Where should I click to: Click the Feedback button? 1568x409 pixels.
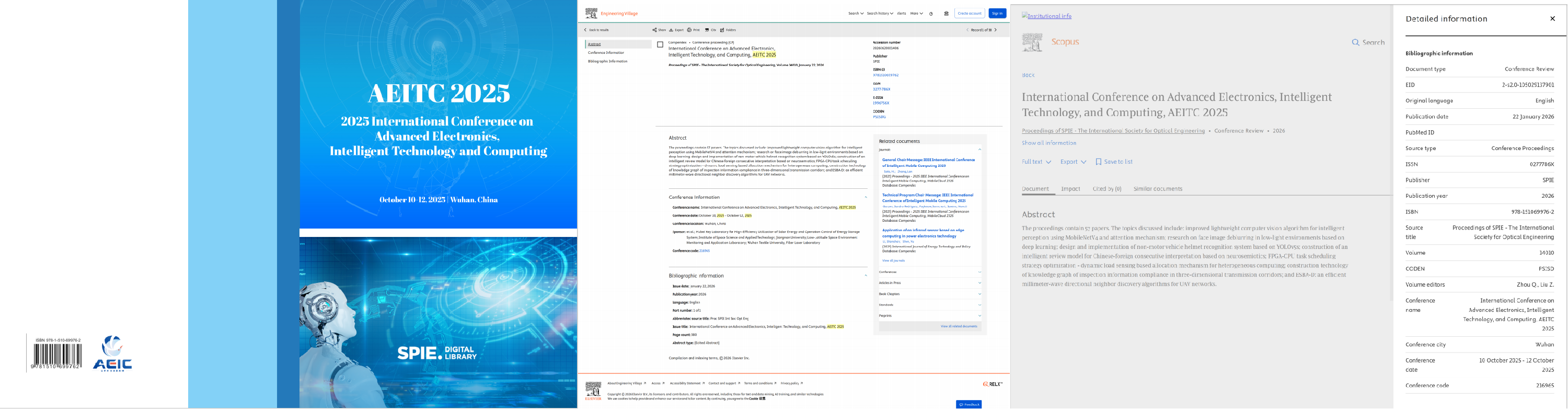(x=969, y=405)
